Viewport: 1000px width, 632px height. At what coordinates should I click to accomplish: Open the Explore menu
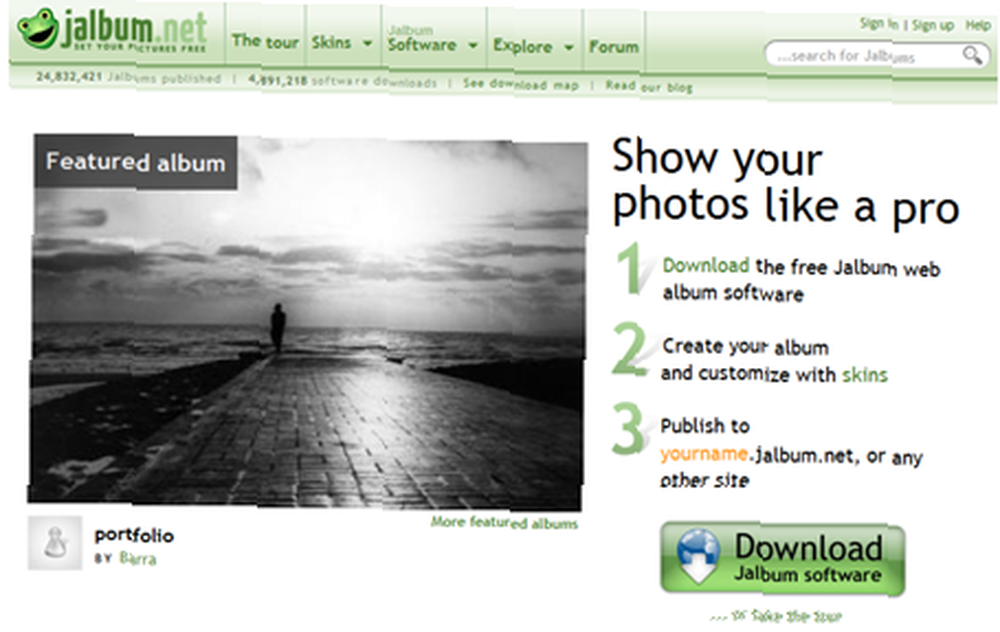coord(522,47)
